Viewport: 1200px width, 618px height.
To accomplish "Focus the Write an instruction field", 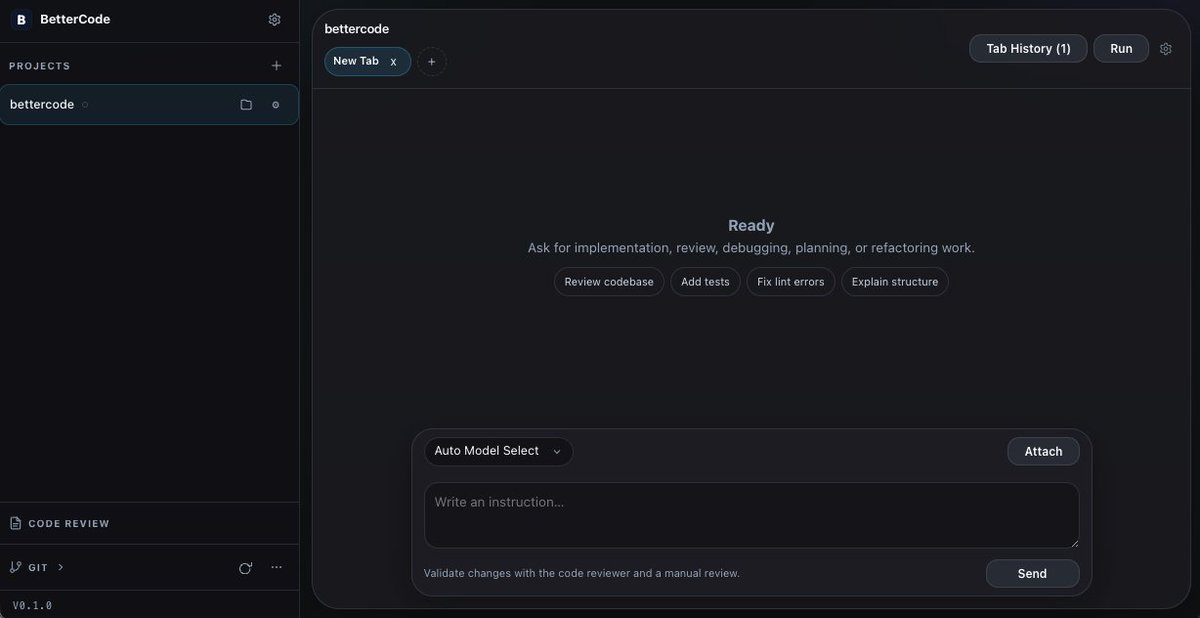I will (751, 515).
